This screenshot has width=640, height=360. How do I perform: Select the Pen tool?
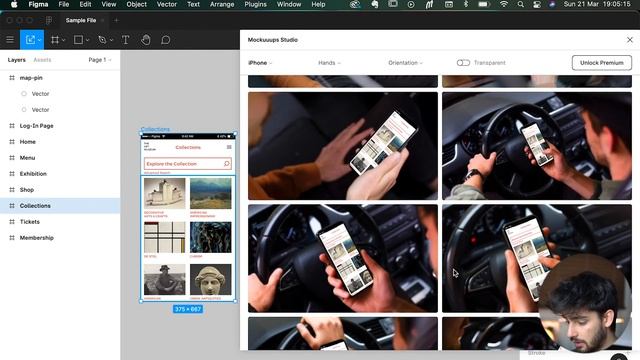click(x=102, y=40)
